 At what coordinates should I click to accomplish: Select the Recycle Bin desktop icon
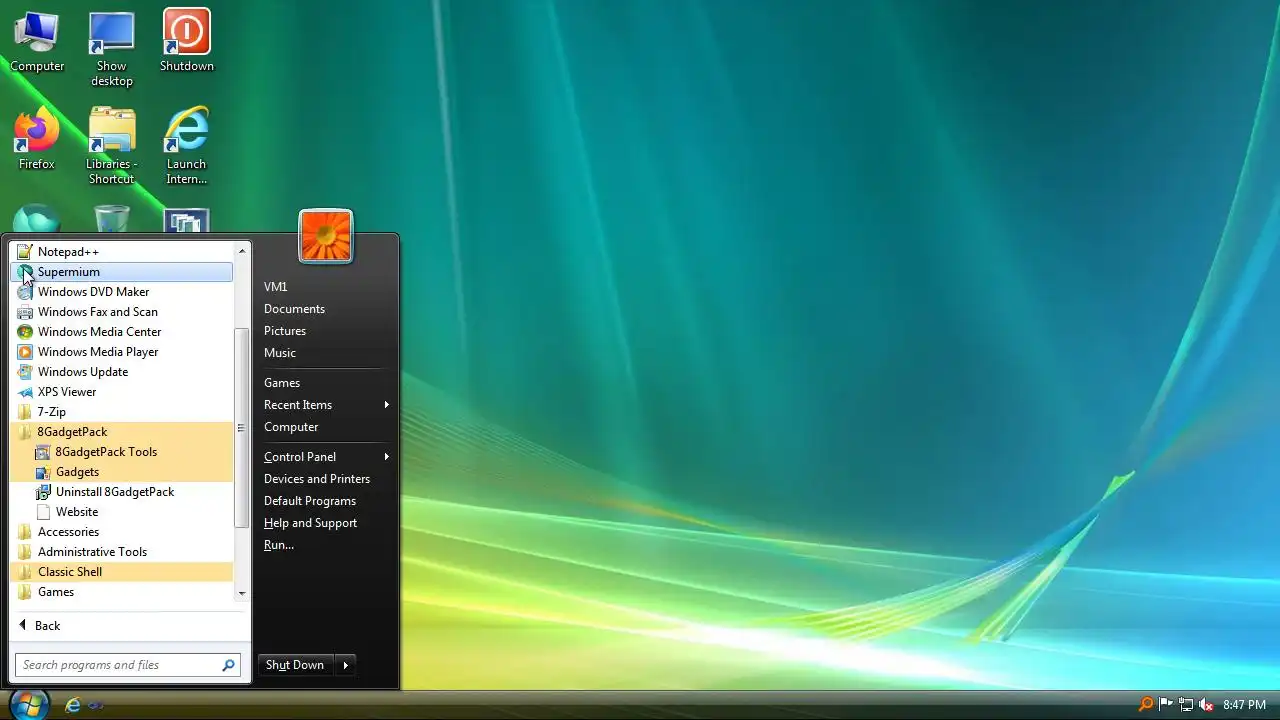pos(111,219)
